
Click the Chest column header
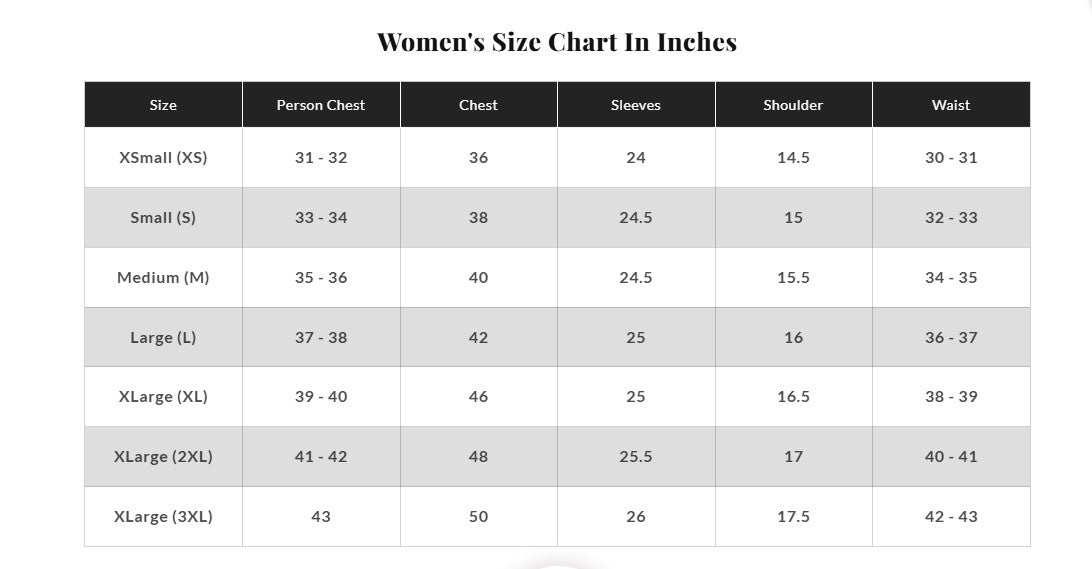pyautogui.click(x=478, y=104)
